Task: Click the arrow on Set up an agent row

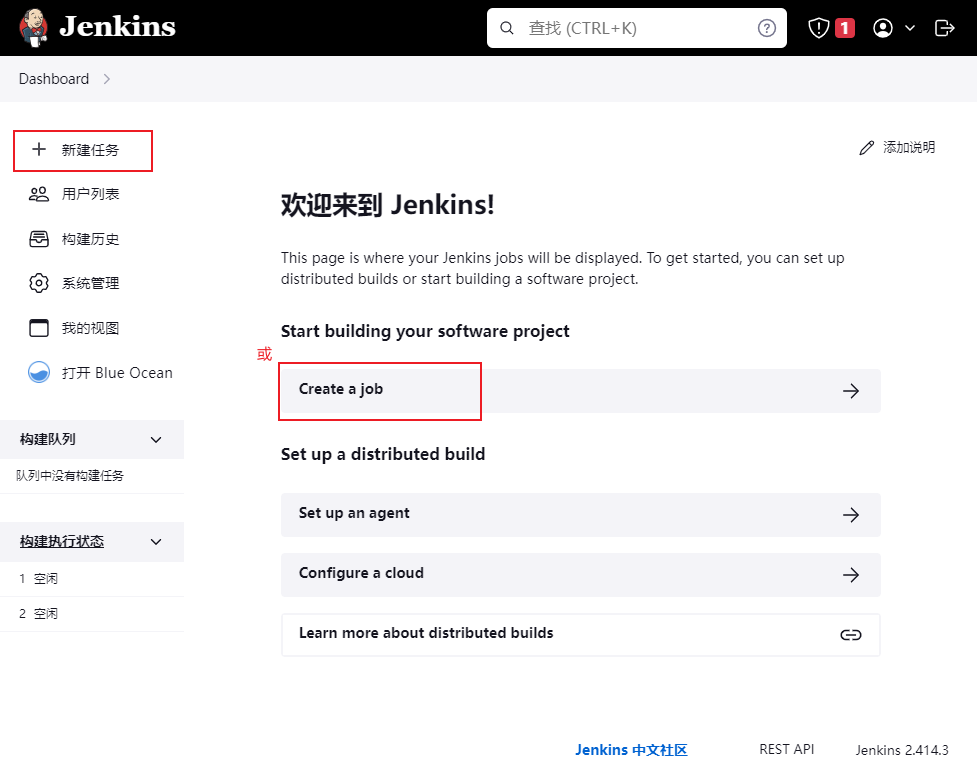Action: (851, 515)
